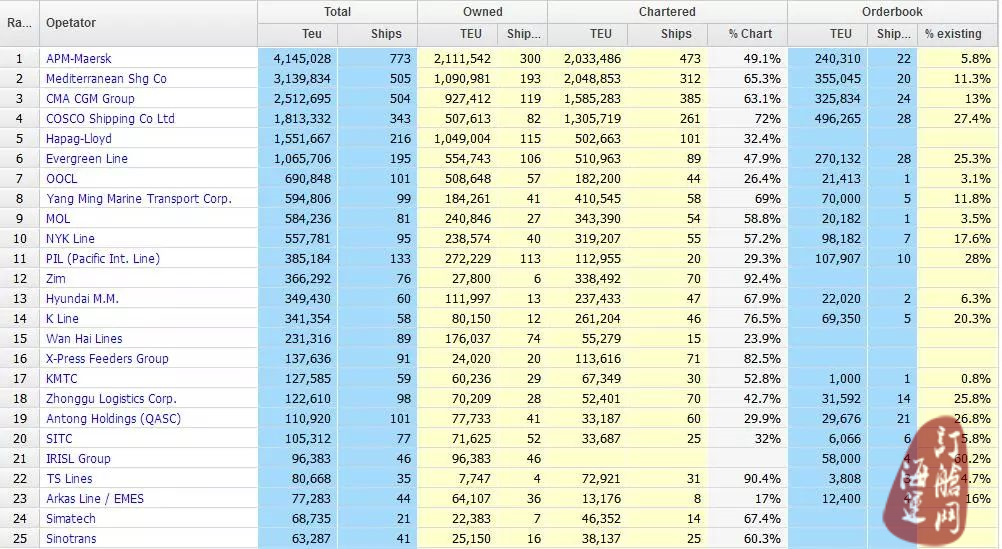Open the Antong Holdings (QASC) link
The image size is (1002, 549).
coord(113,419)
